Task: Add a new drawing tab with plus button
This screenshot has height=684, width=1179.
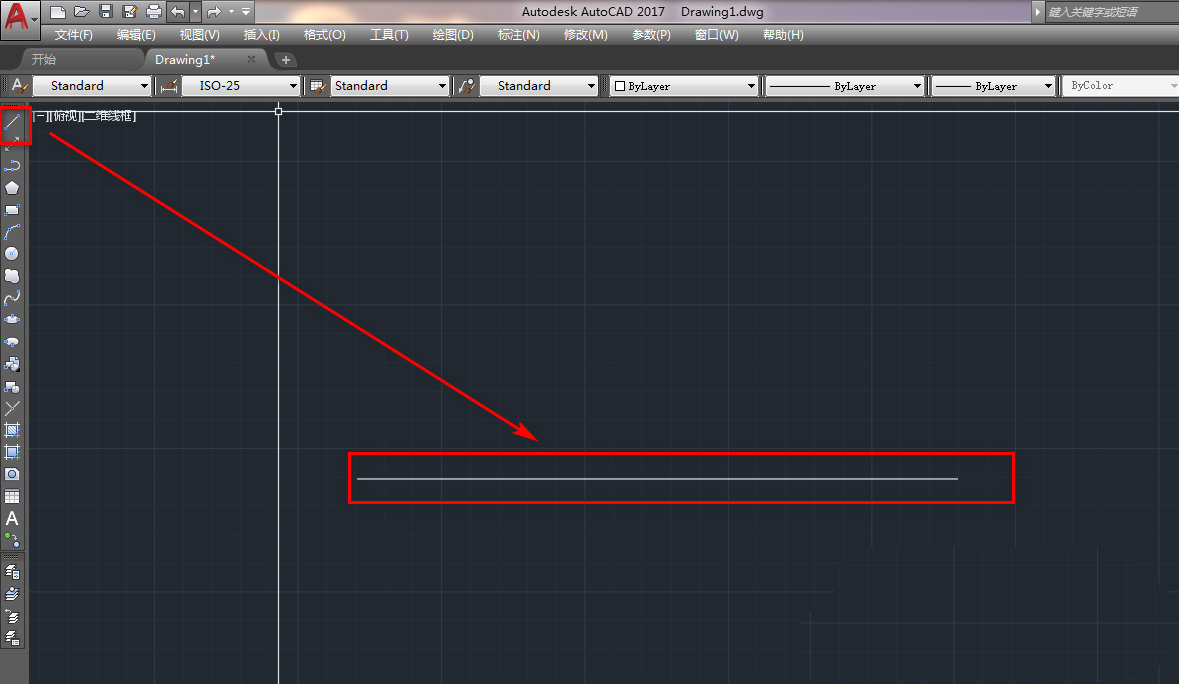Action: coord(286,59)
